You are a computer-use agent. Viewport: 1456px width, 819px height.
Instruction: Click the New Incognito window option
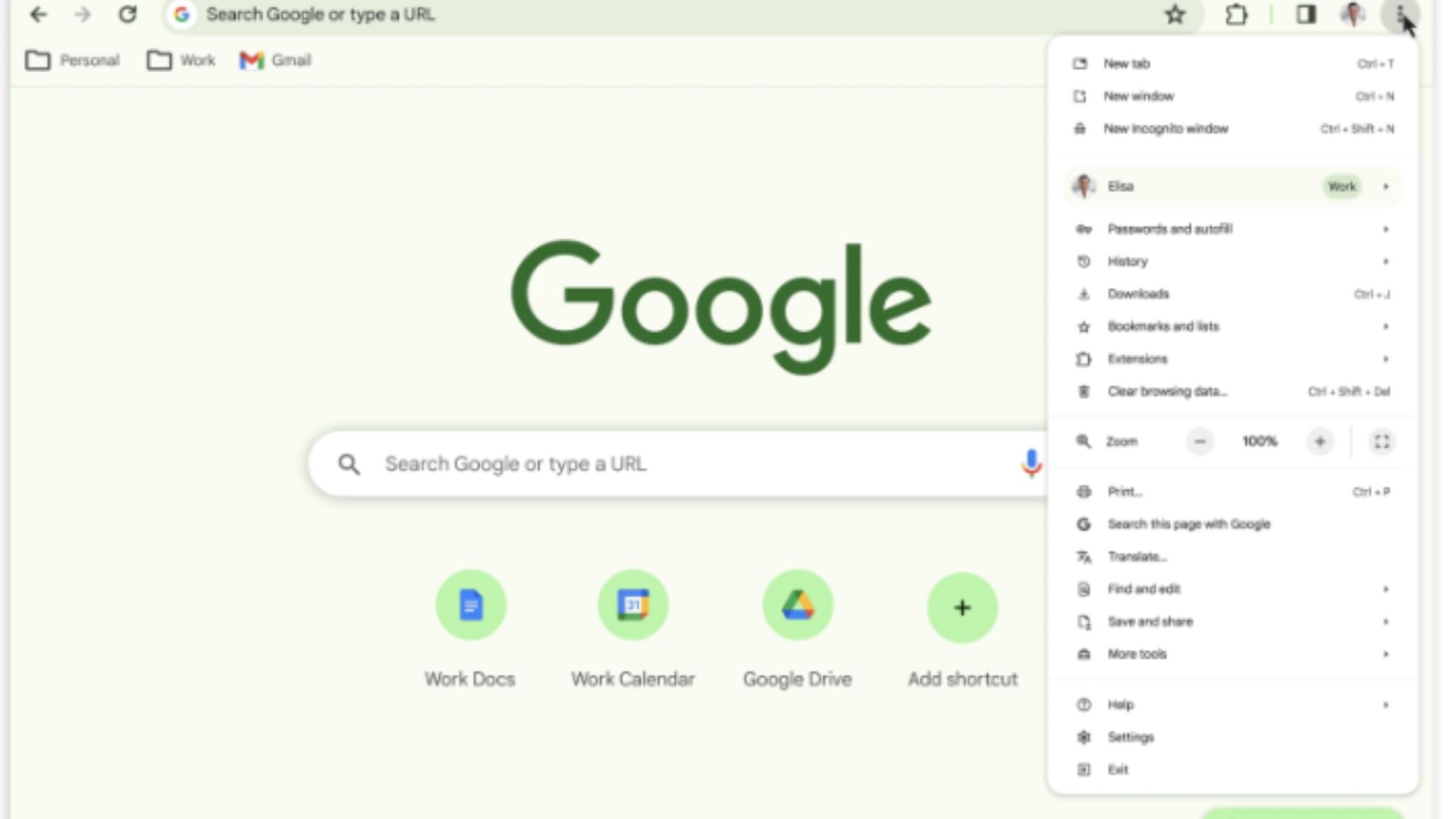pyautogui.click(x=1165, y=128)
